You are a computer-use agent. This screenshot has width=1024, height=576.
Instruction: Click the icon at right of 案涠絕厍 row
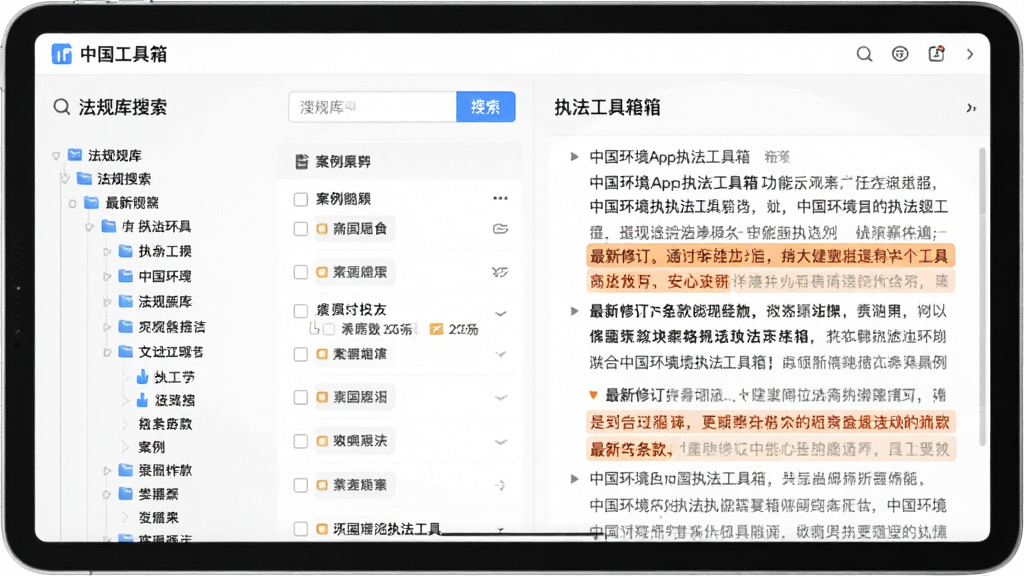coord(500,272)
